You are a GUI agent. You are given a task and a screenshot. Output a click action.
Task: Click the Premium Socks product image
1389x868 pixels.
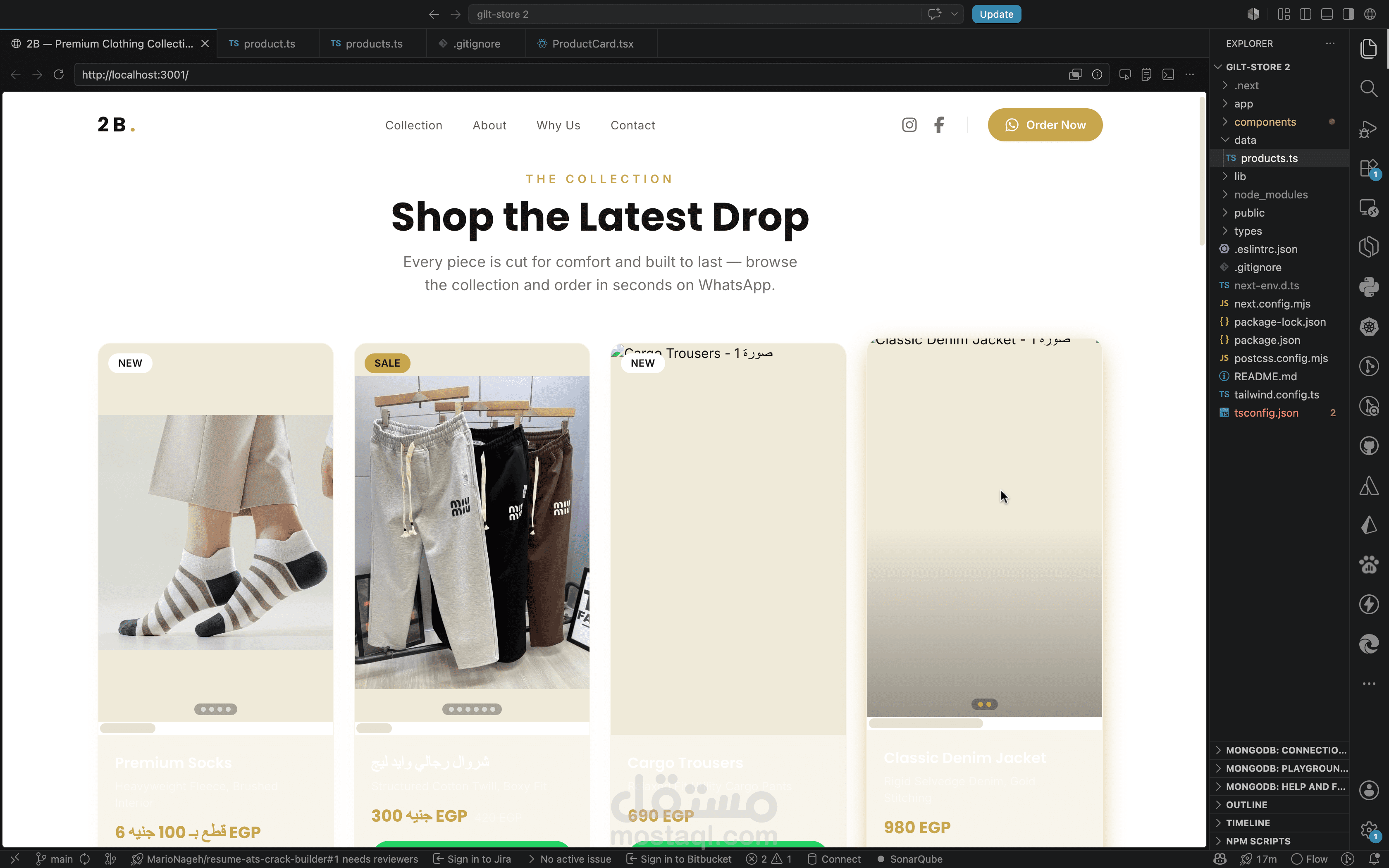tap(215, 532)
